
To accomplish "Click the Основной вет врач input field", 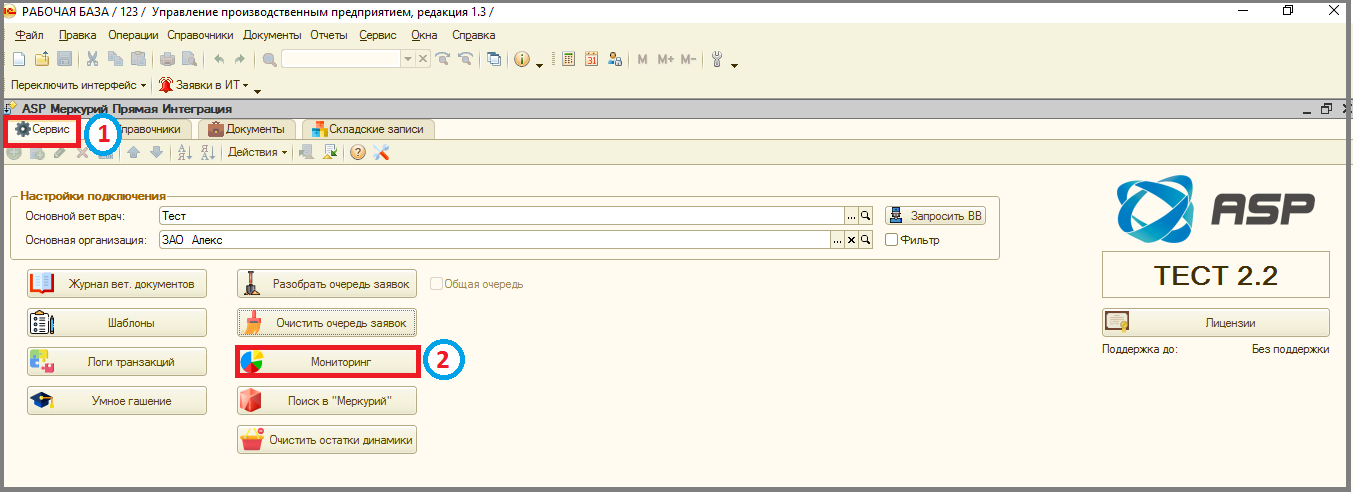I will click(502, 216).
